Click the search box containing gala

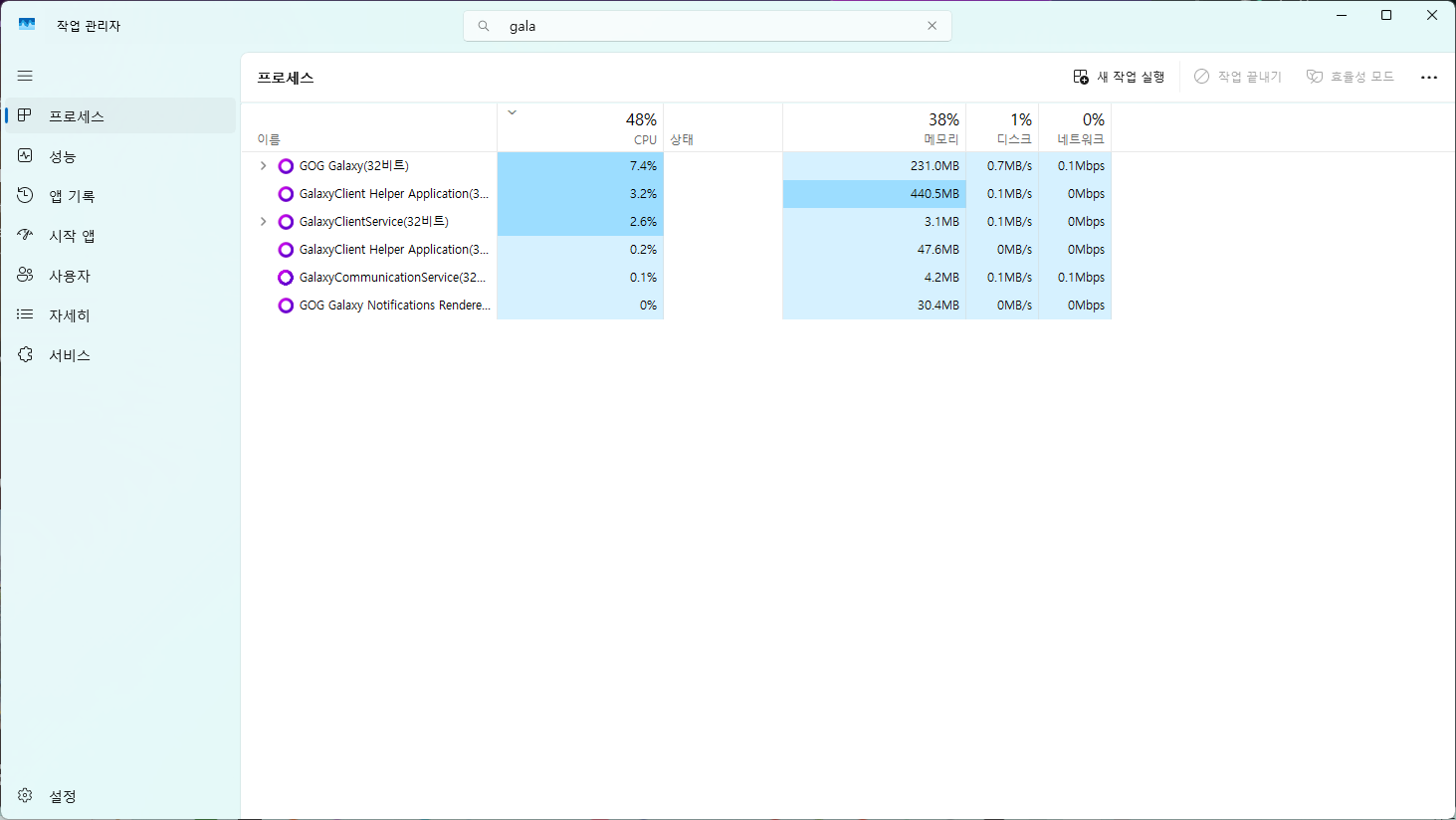[708, 26]
